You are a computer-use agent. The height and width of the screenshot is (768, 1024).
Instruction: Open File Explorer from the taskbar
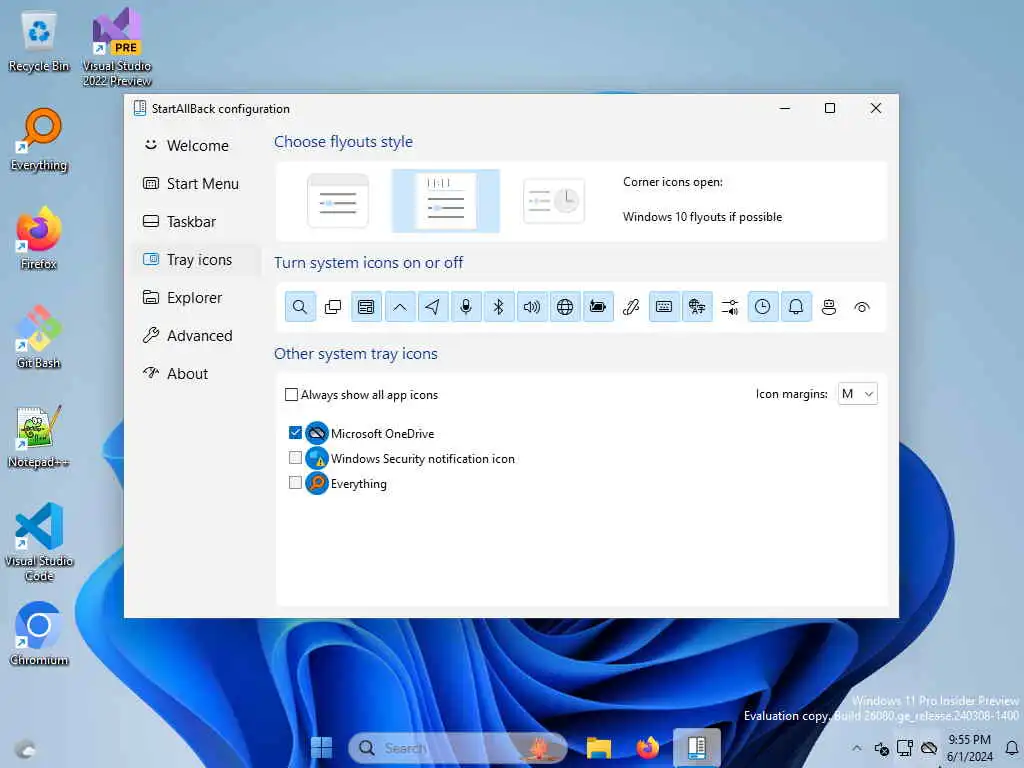point(598,748)
